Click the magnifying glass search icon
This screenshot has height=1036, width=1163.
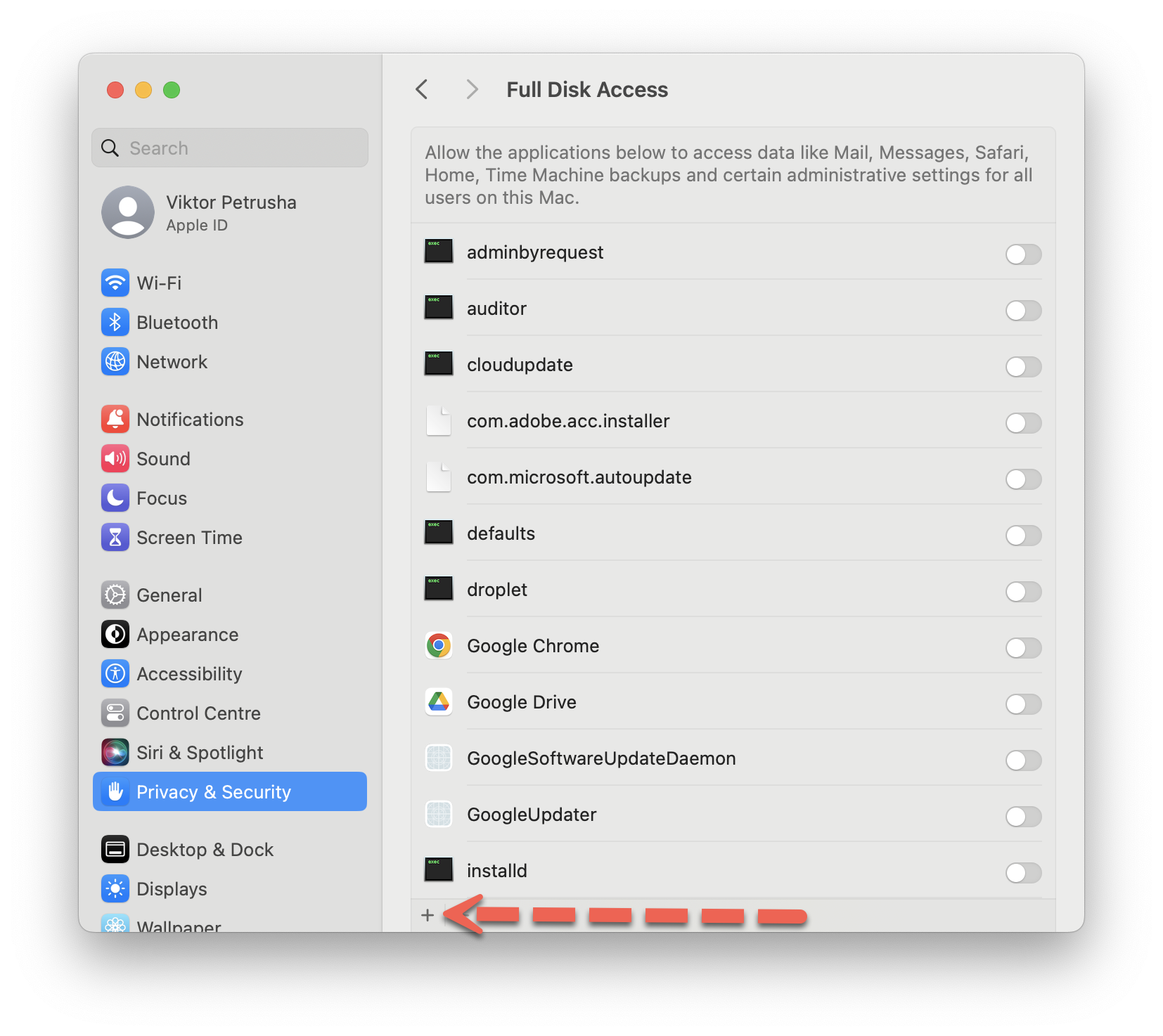110,148
